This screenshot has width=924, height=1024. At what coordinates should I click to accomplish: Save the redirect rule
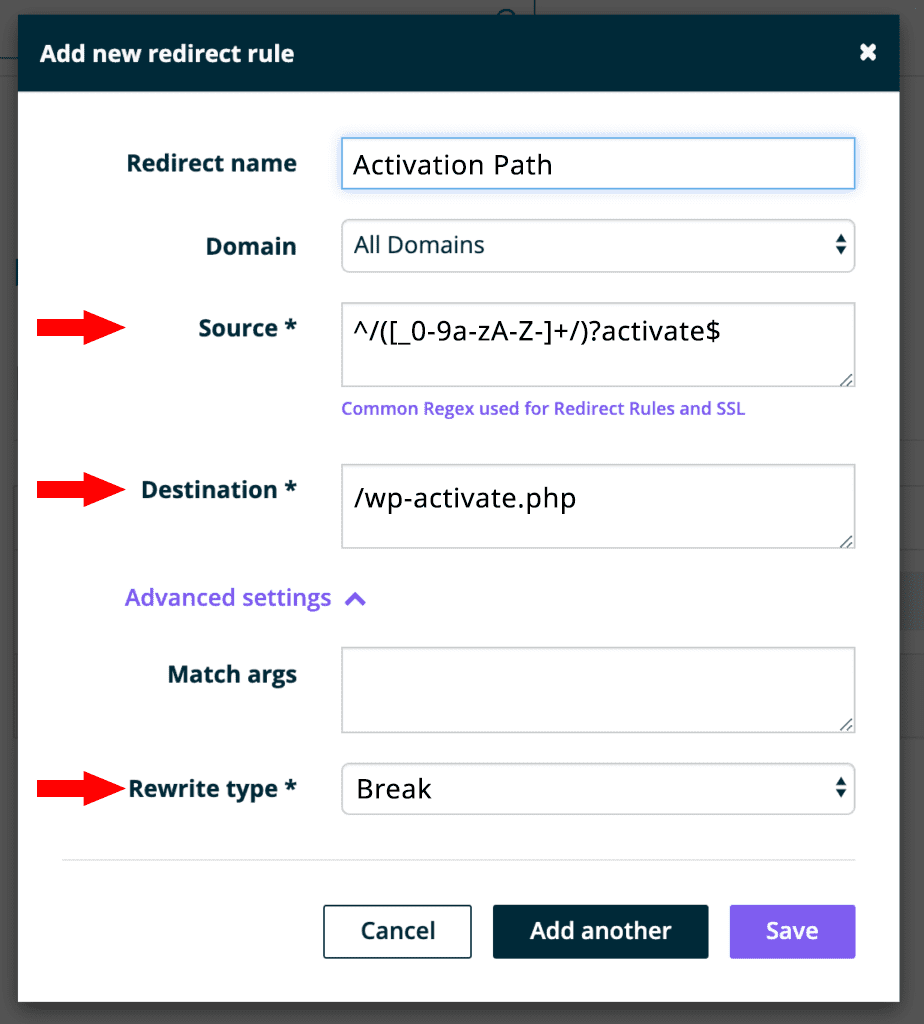(x=792, y=931)
